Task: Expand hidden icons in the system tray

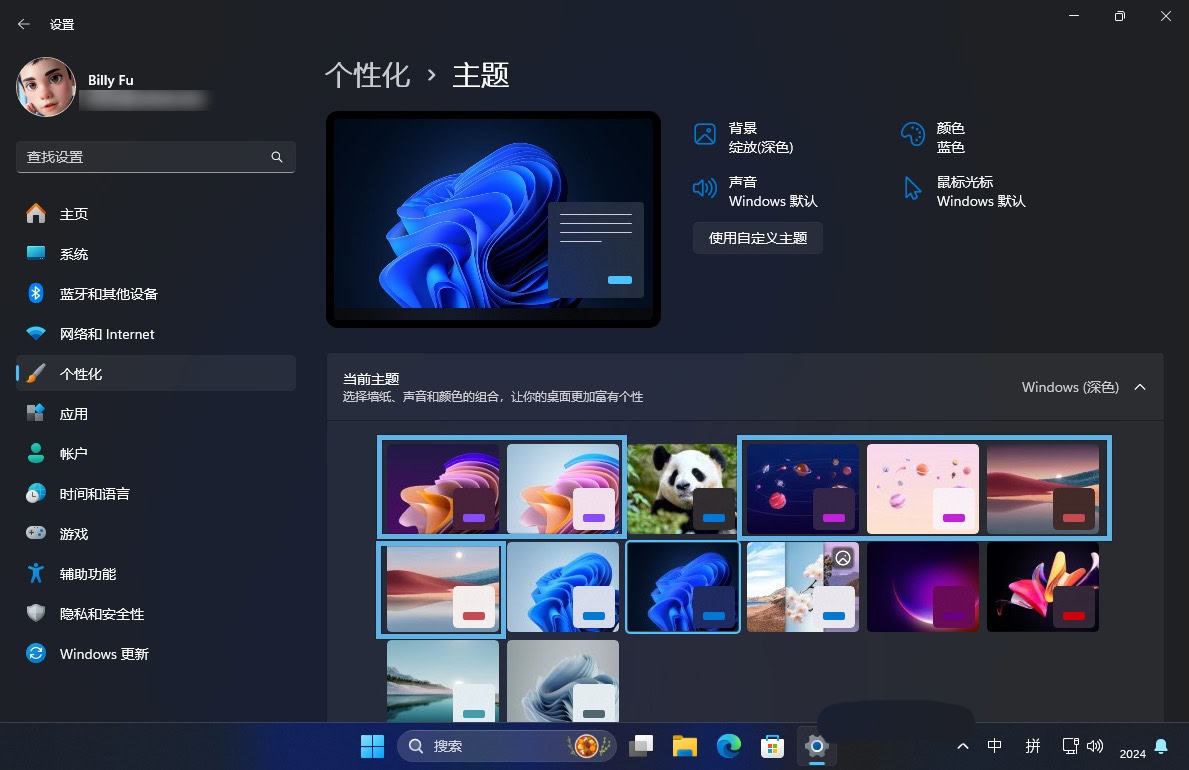Action: click(x=962, y=746)
